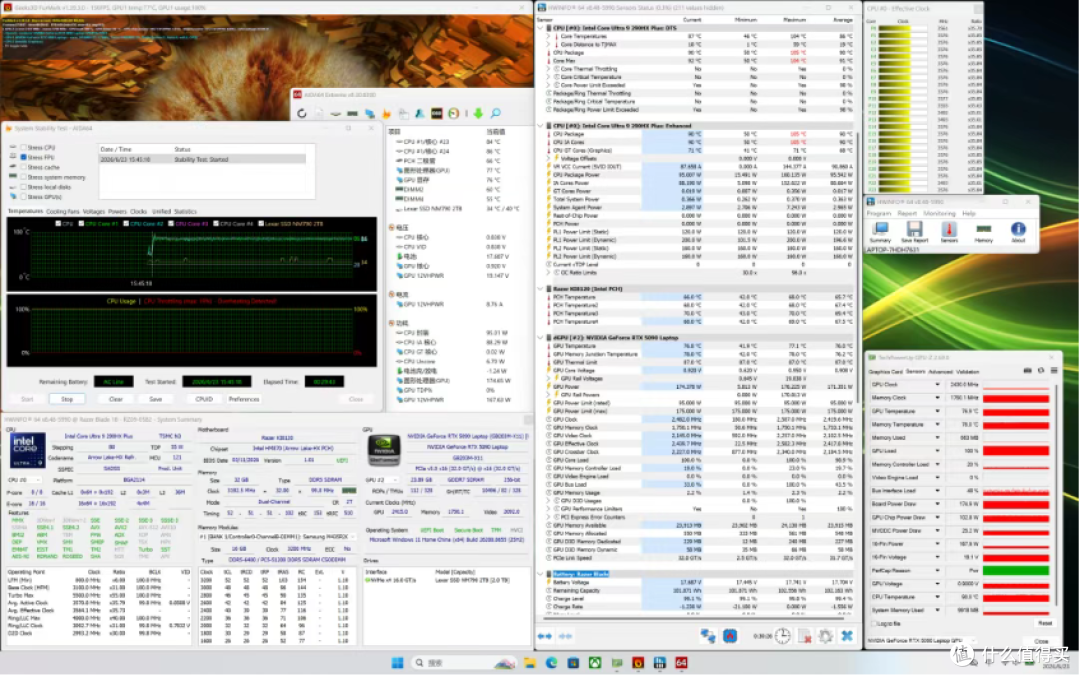
Task: Open the AIDA64 magnifier search icon
Action: (x=495, y=113)
